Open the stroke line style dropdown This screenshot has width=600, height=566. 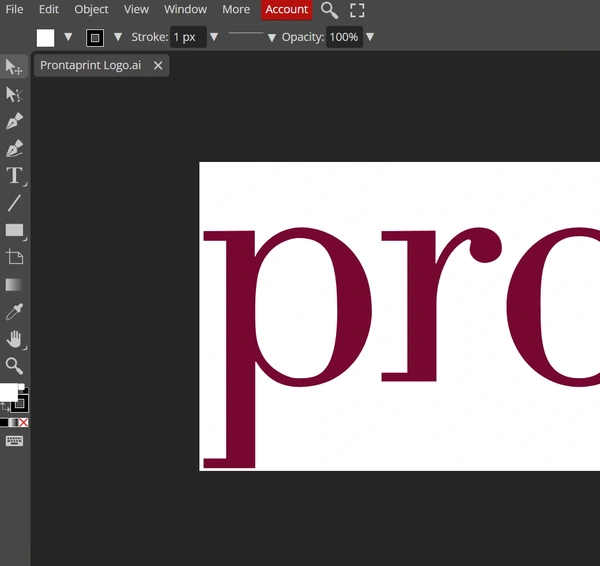(x=272, y=38)
